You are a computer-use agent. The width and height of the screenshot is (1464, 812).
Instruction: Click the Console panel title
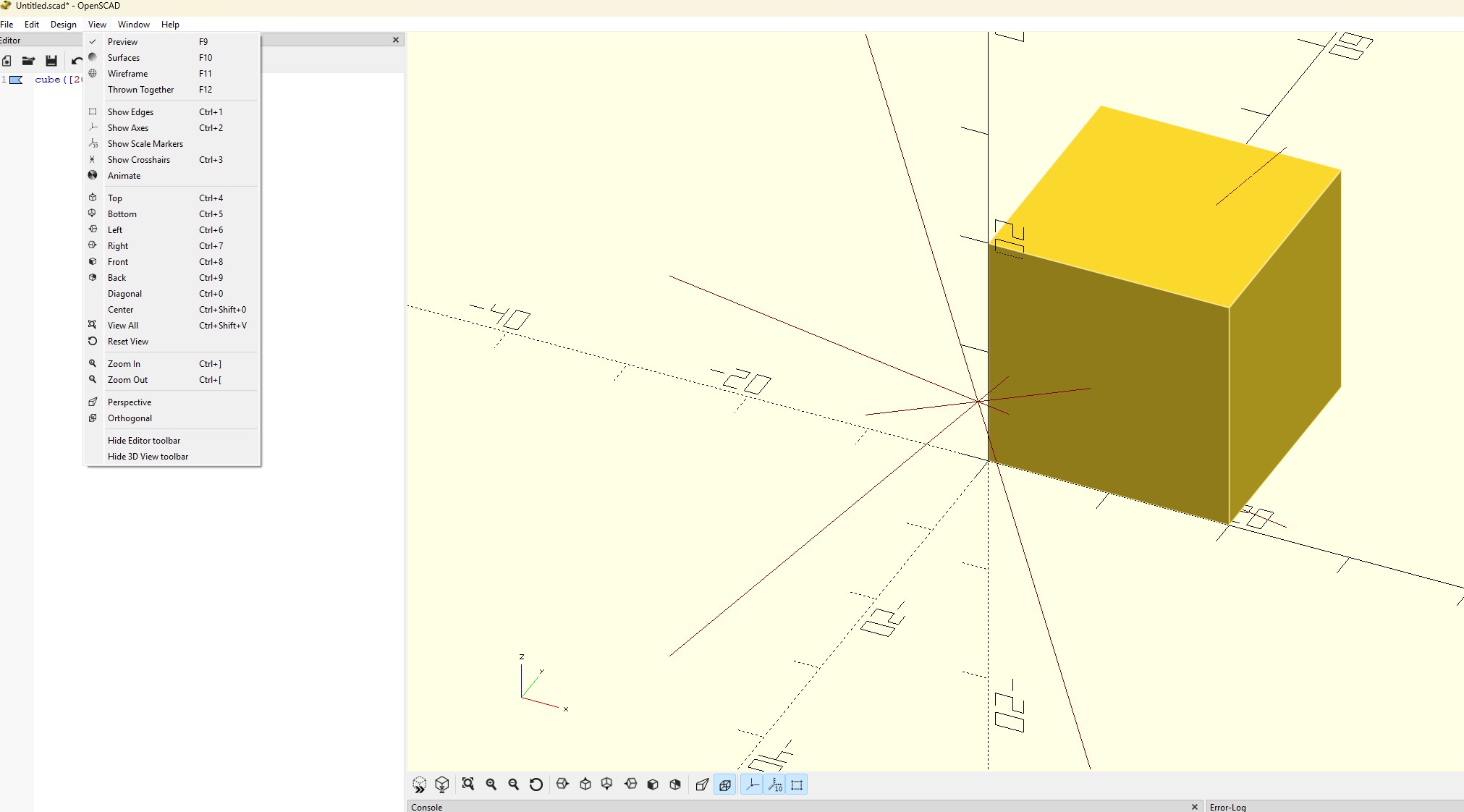tap(426, 807)
